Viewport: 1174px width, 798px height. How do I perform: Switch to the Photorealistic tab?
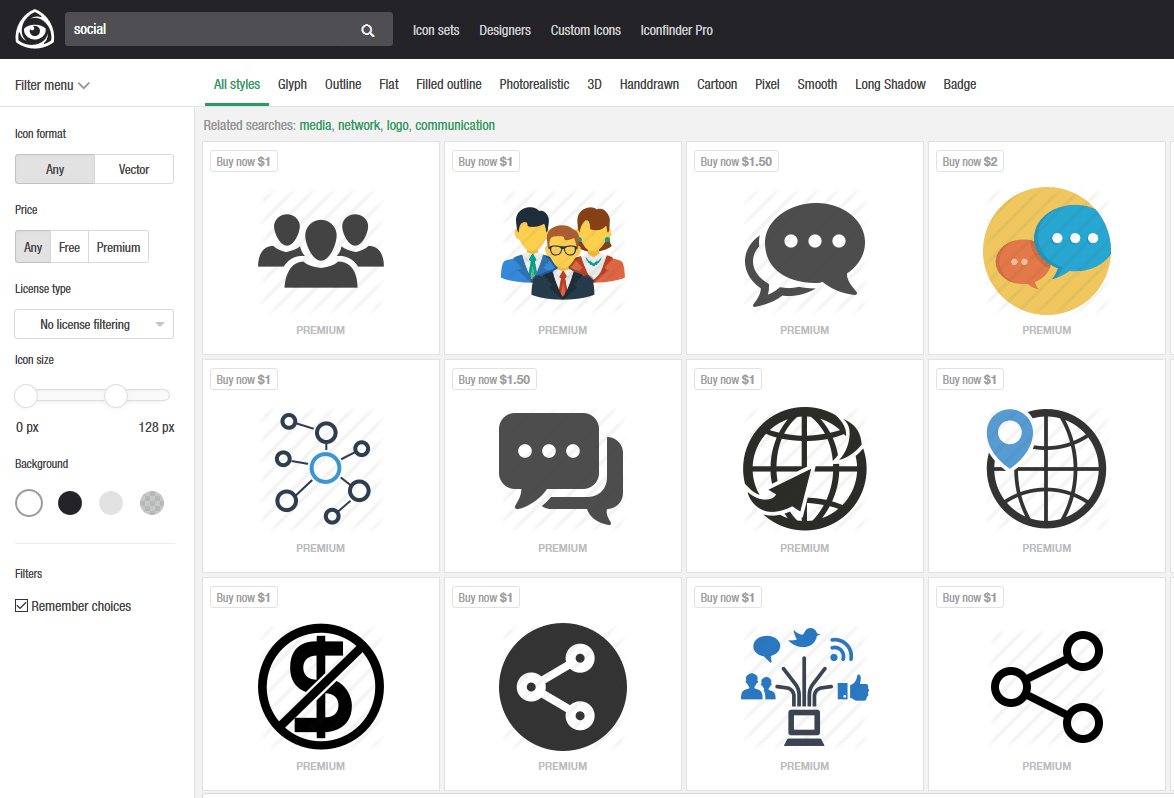[534, 84]
